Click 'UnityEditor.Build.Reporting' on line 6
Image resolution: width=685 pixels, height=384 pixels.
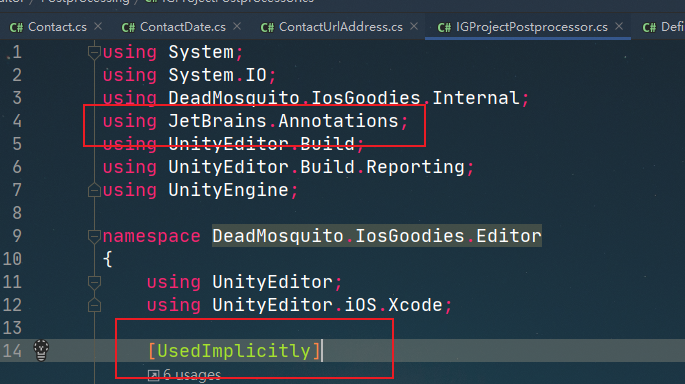(316, 167)
